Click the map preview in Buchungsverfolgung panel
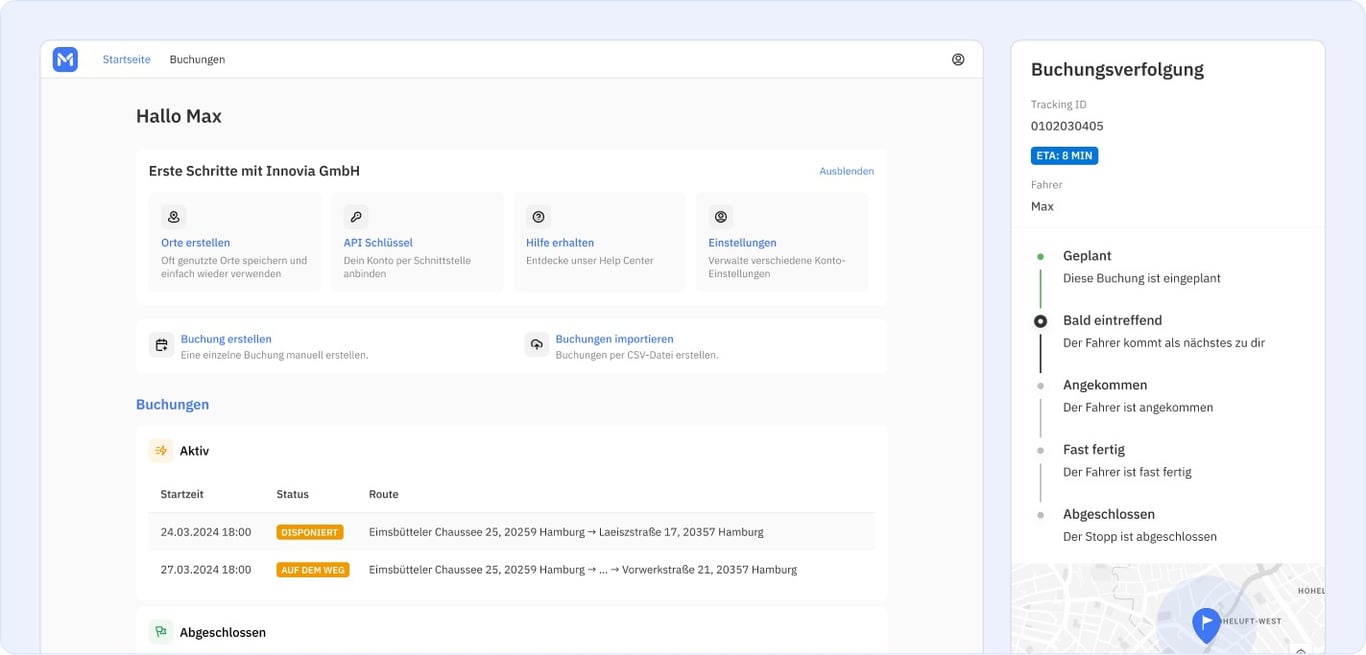 pyautogui.click(x=1168, y=608)
